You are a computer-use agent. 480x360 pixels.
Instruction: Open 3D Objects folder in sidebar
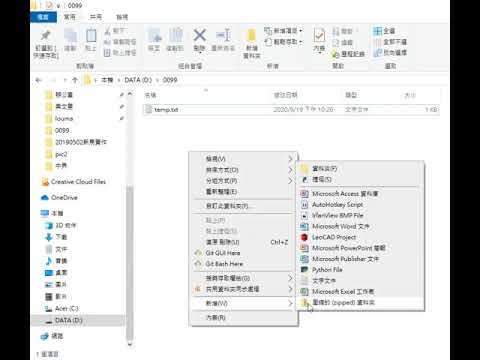61,226
